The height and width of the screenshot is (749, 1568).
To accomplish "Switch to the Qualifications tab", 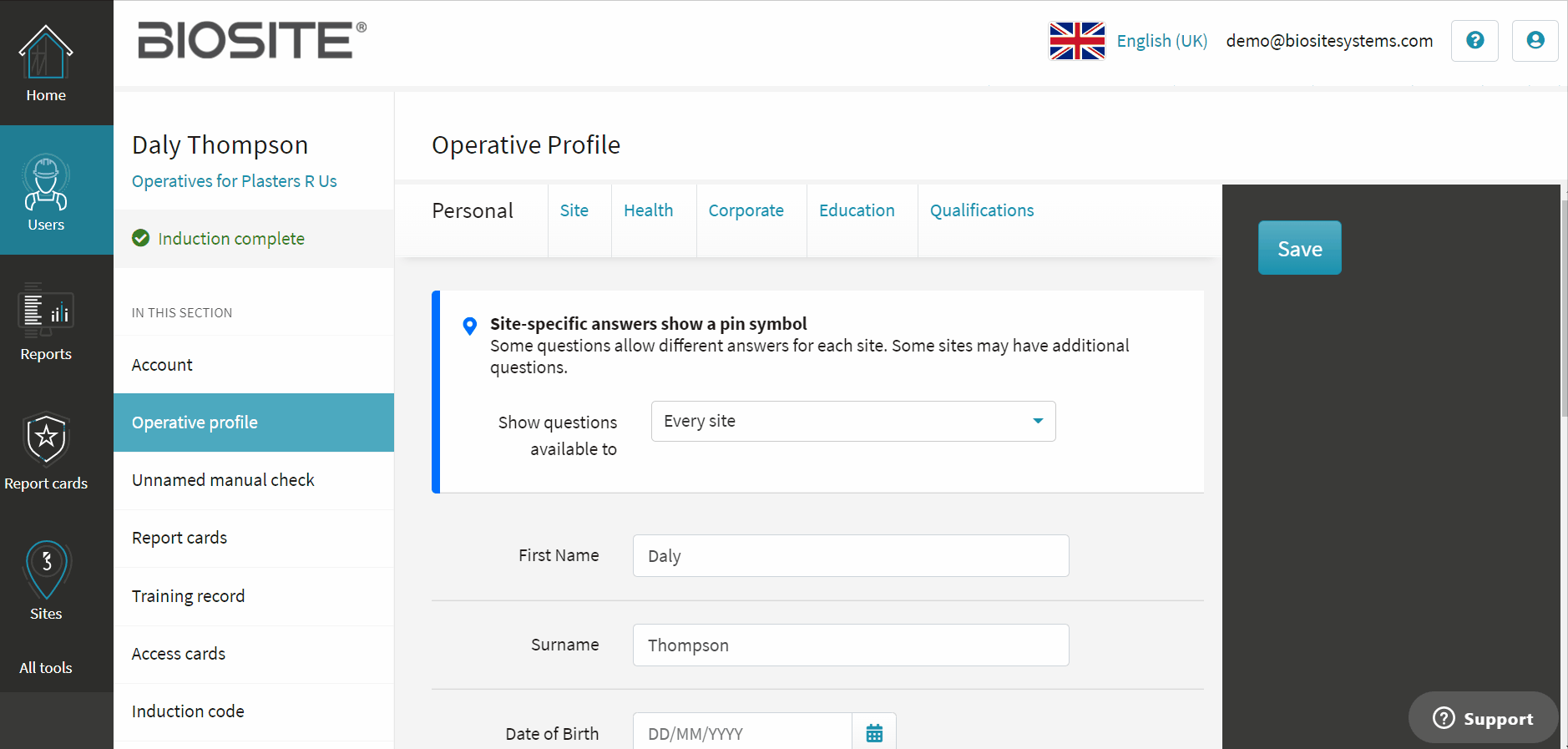I will tap(982, 210).
